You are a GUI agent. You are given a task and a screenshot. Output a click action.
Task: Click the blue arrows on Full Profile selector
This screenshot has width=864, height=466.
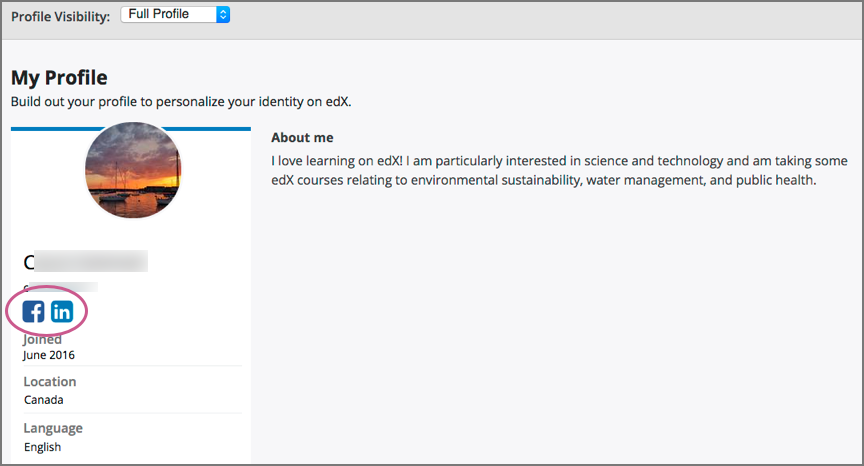point(223,15)
